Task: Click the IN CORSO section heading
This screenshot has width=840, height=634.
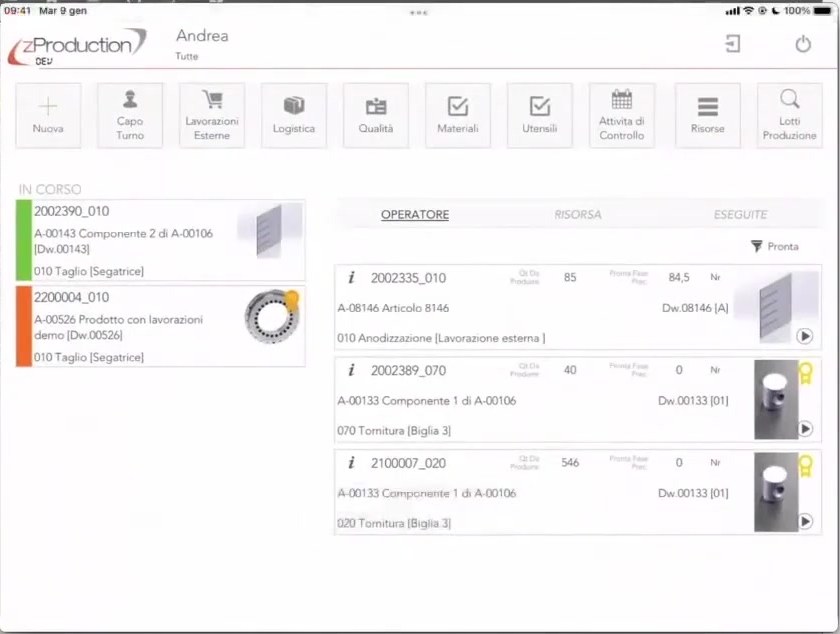Action: (50, 189)
